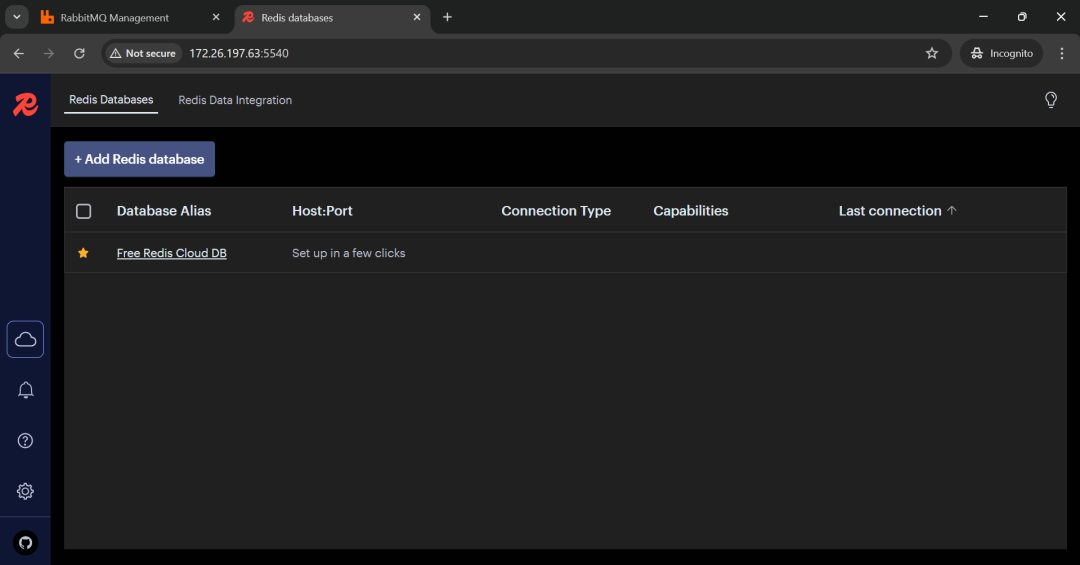Open the help question mark menu
Image resolution: width=1080 pixels, height=565 pixels.
[x=25, y=441]
